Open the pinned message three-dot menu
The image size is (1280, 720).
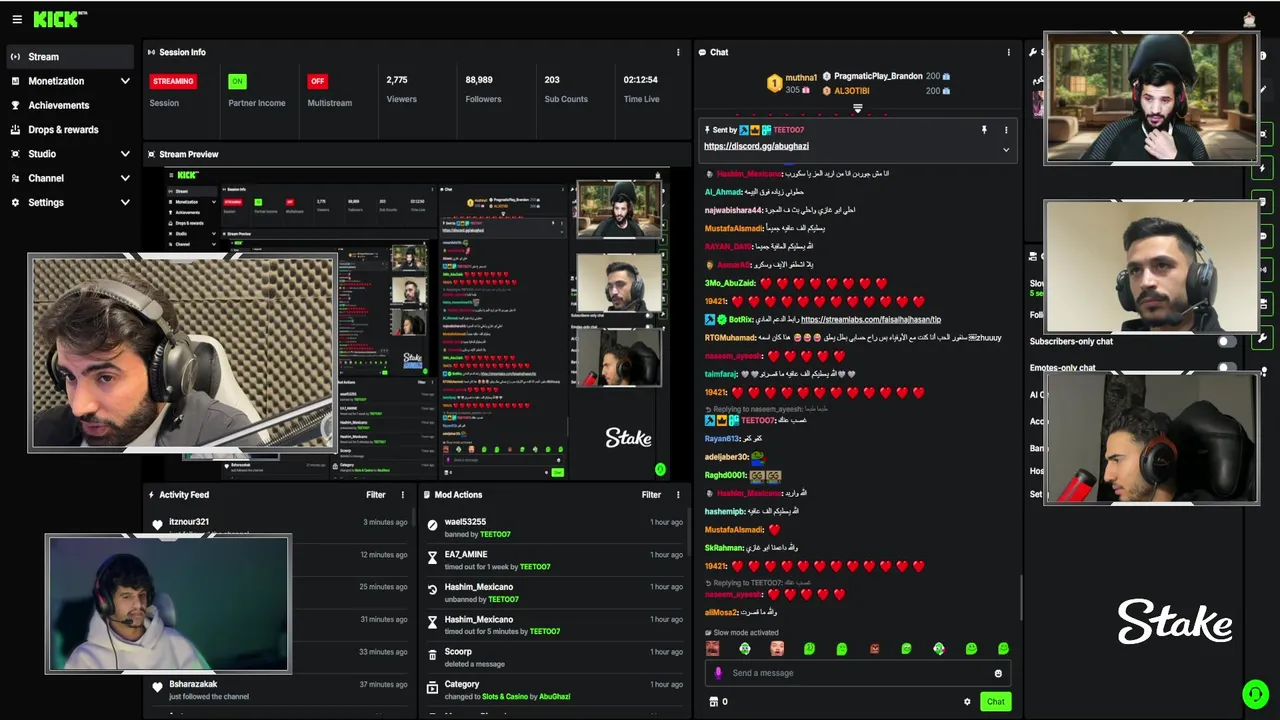click(1006, 130)
